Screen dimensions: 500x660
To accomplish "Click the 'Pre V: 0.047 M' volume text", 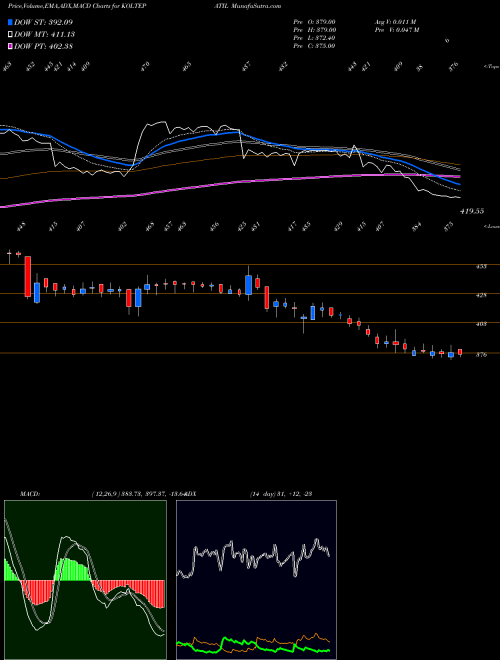I will 396,30.
